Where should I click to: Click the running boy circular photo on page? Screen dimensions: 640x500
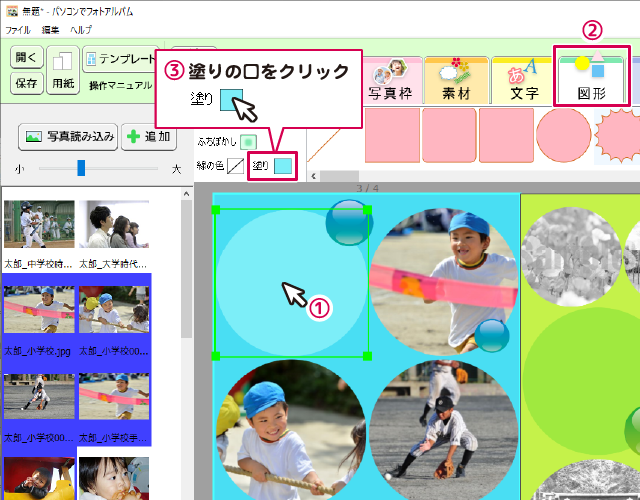click(444, 282)
